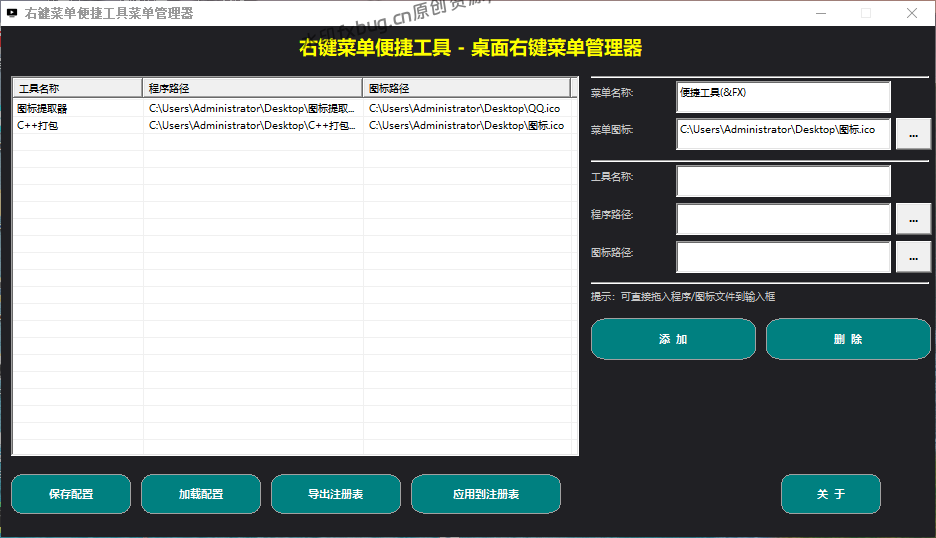
Task: Focus the empty 工具名称 input field
Action: click(783, 181)
